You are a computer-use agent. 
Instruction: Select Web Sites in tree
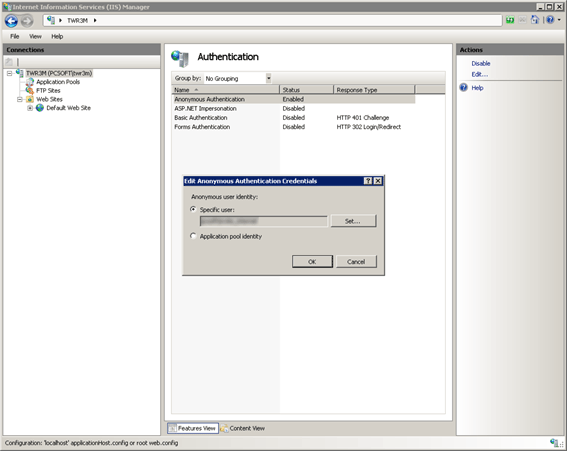point(49,99)
